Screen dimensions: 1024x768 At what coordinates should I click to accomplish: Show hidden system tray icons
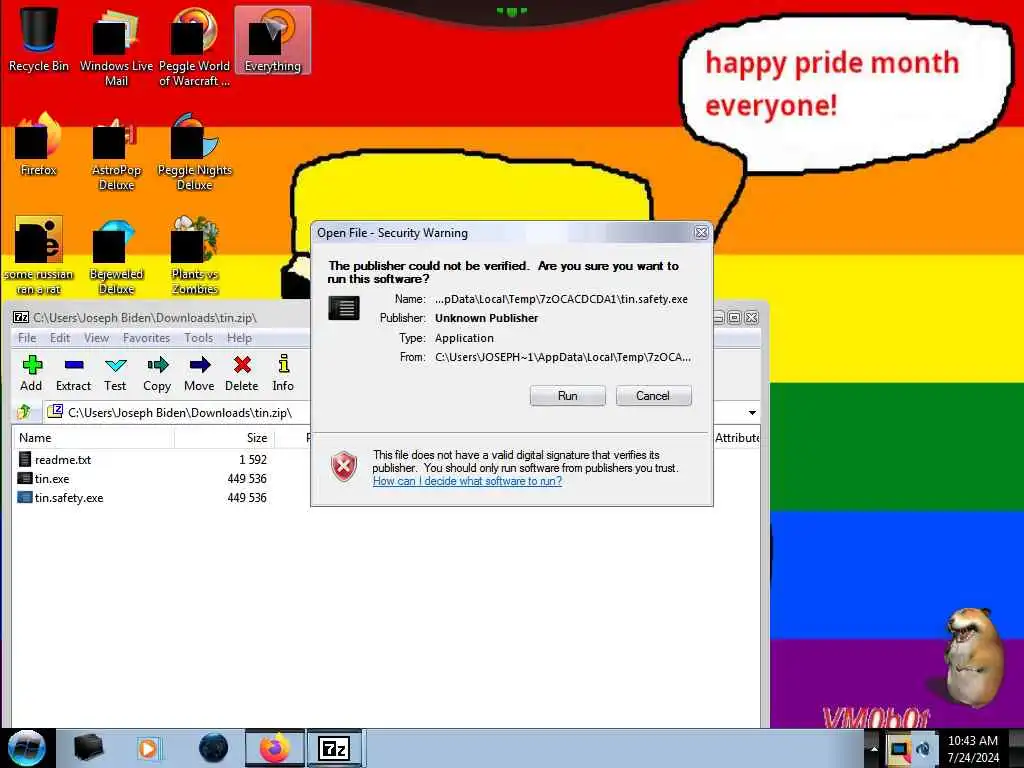tap(874, 748)
